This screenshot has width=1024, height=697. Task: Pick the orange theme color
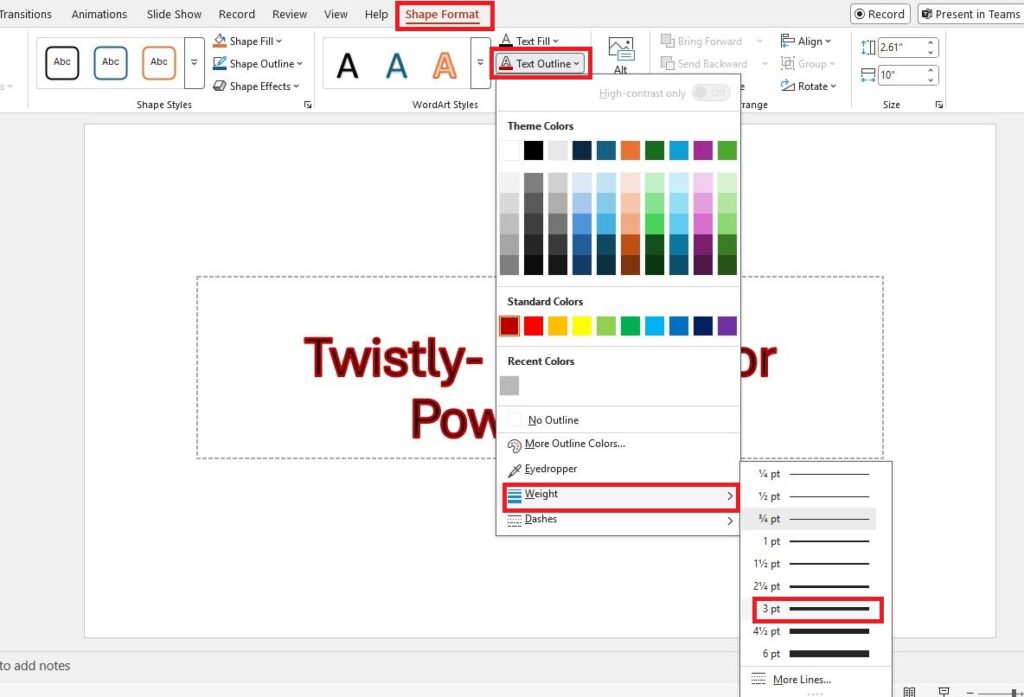(x=630, y=150)
